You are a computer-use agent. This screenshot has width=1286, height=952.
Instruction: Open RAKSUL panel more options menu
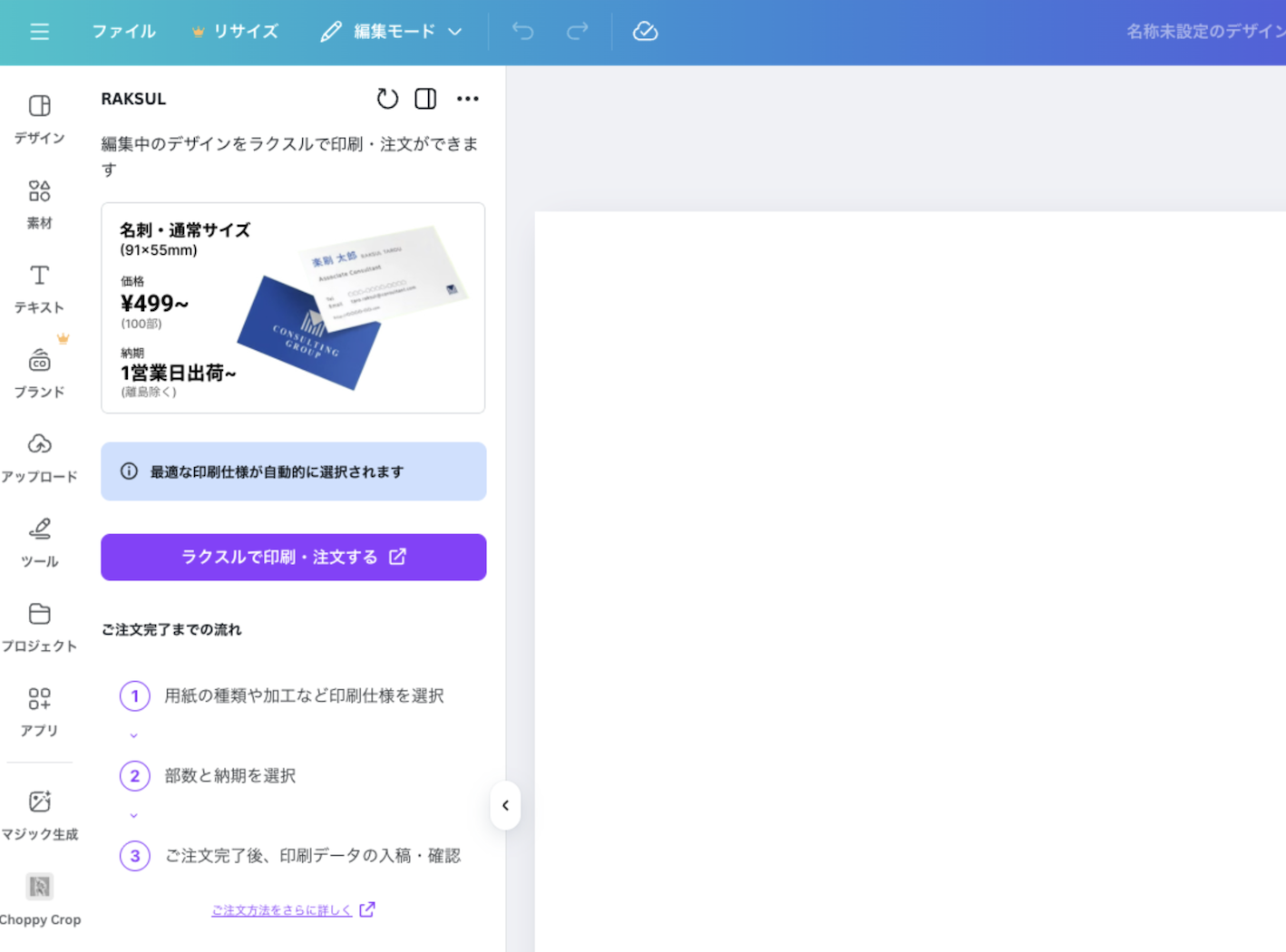467,99
